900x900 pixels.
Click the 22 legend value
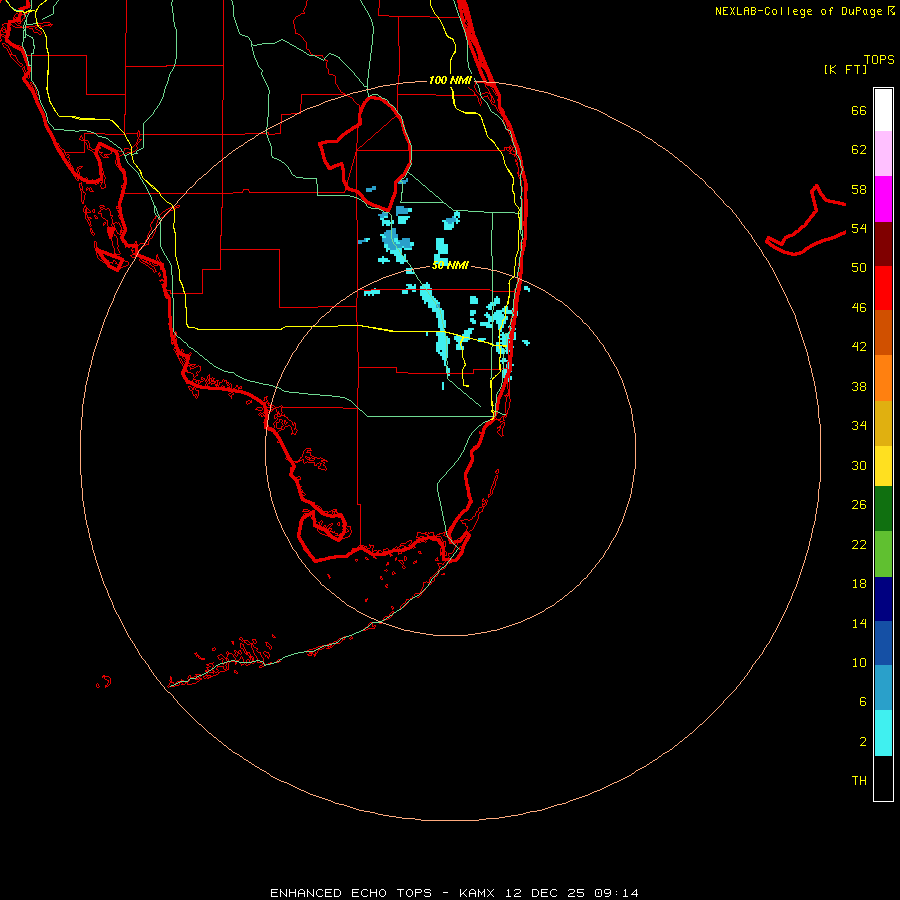[859, 544]
